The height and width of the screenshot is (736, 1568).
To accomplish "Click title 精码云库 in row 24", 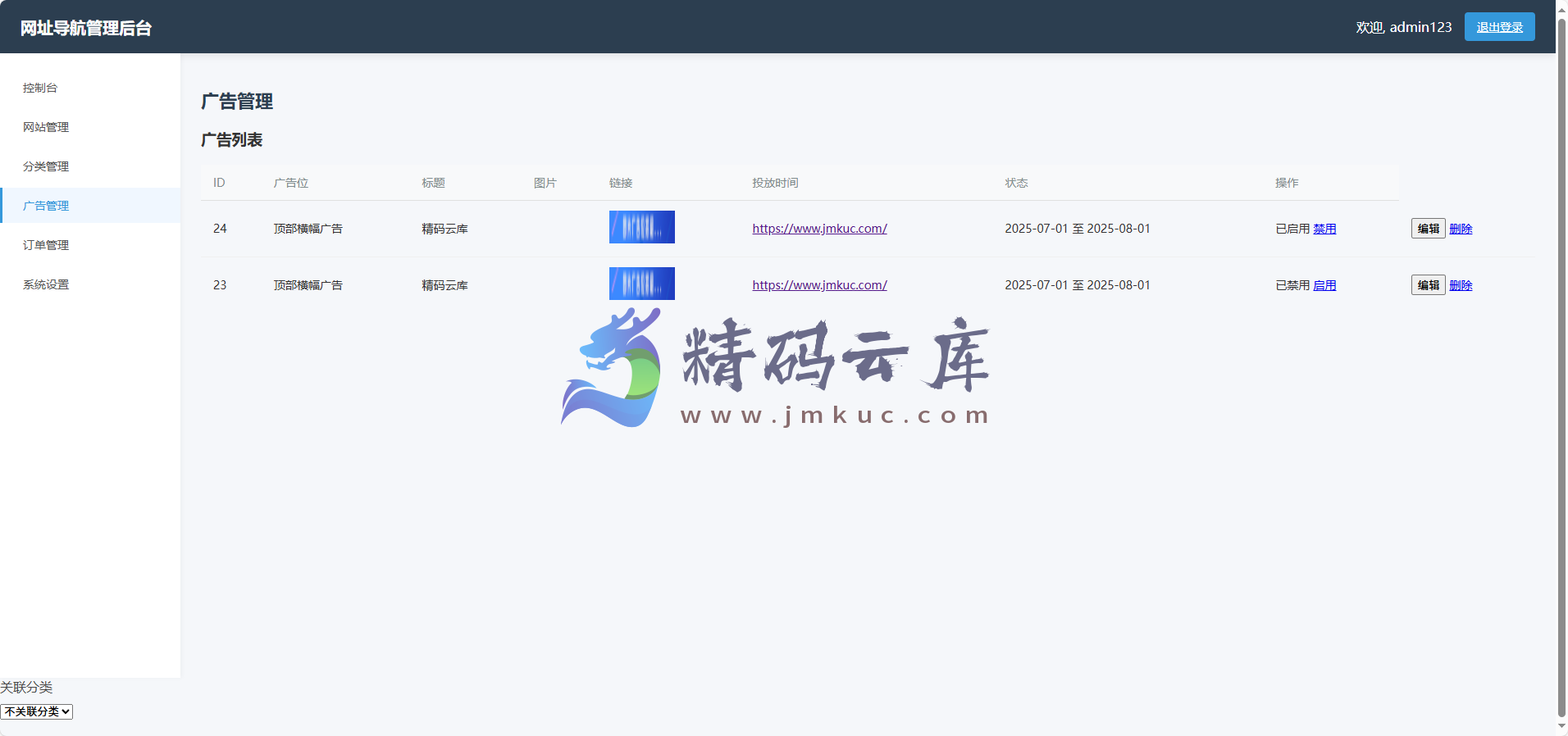I will [x=444, y=229].
